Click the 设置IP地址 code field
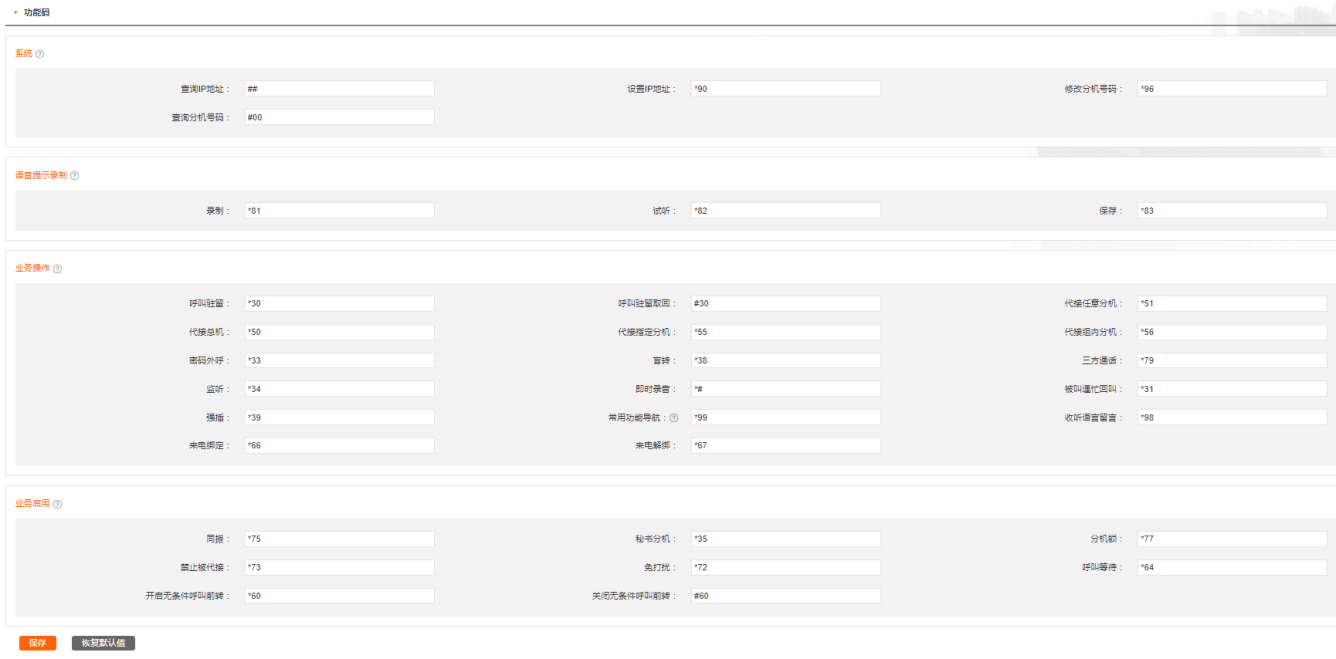This screenshot has height=659, width=1336. click(x=785, y=89)
